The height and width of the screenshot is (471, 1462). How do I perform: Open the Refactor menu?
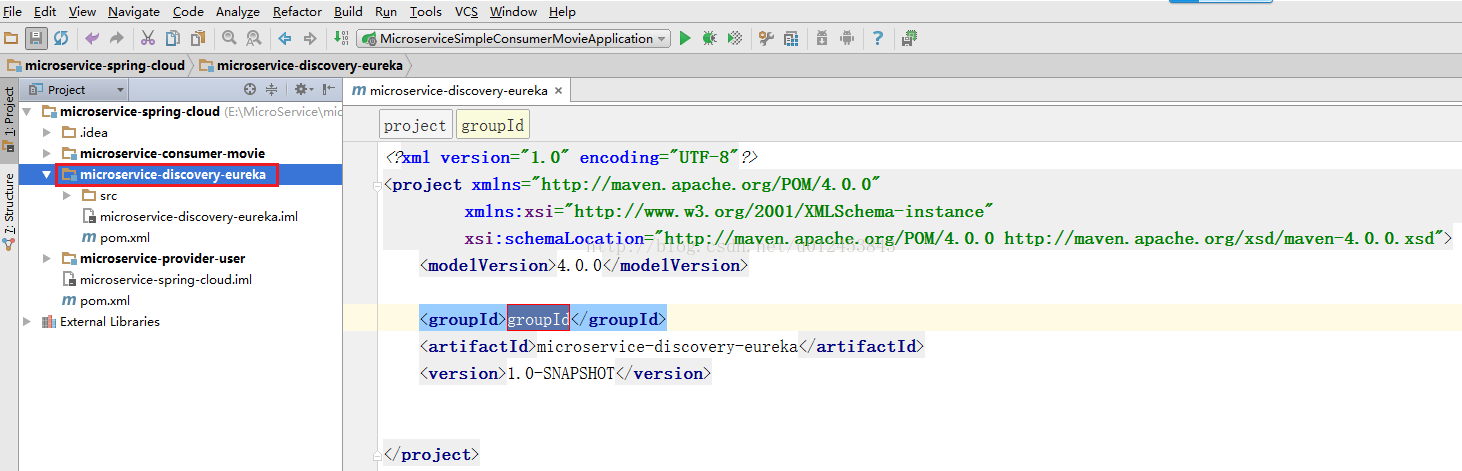pyautogui.click(x=297, y=11)
